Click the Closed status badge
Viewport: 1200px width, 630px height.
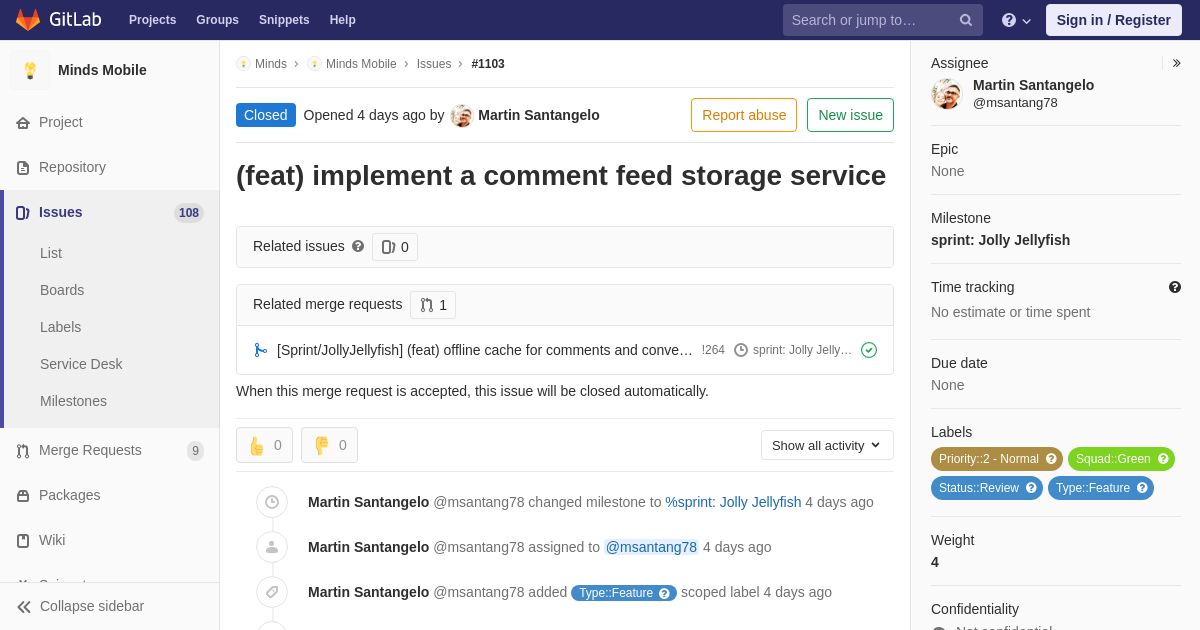[x=266, y=115]
